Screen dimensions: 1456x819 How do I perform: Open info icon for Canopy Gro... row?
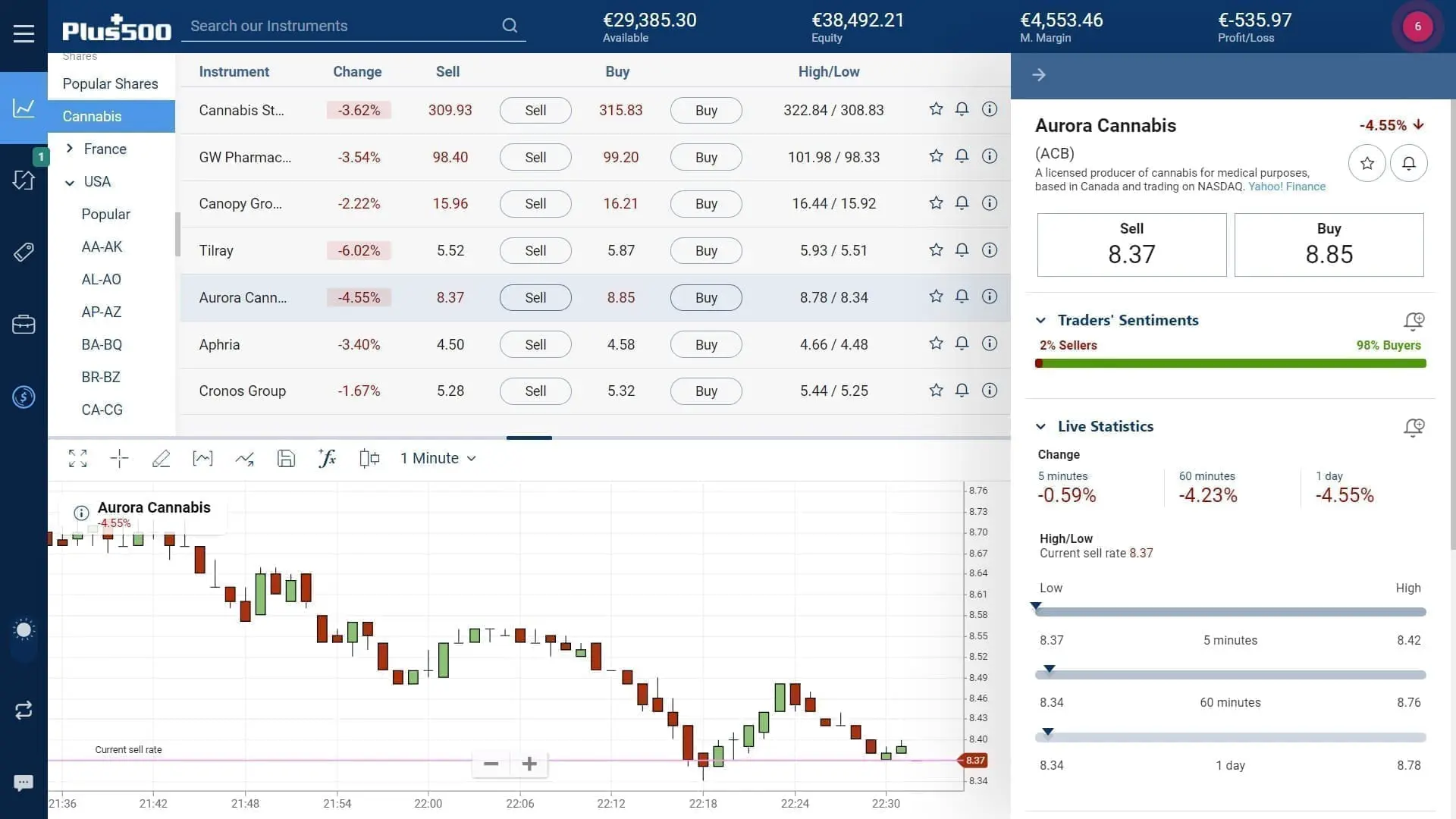coord(990,203)
